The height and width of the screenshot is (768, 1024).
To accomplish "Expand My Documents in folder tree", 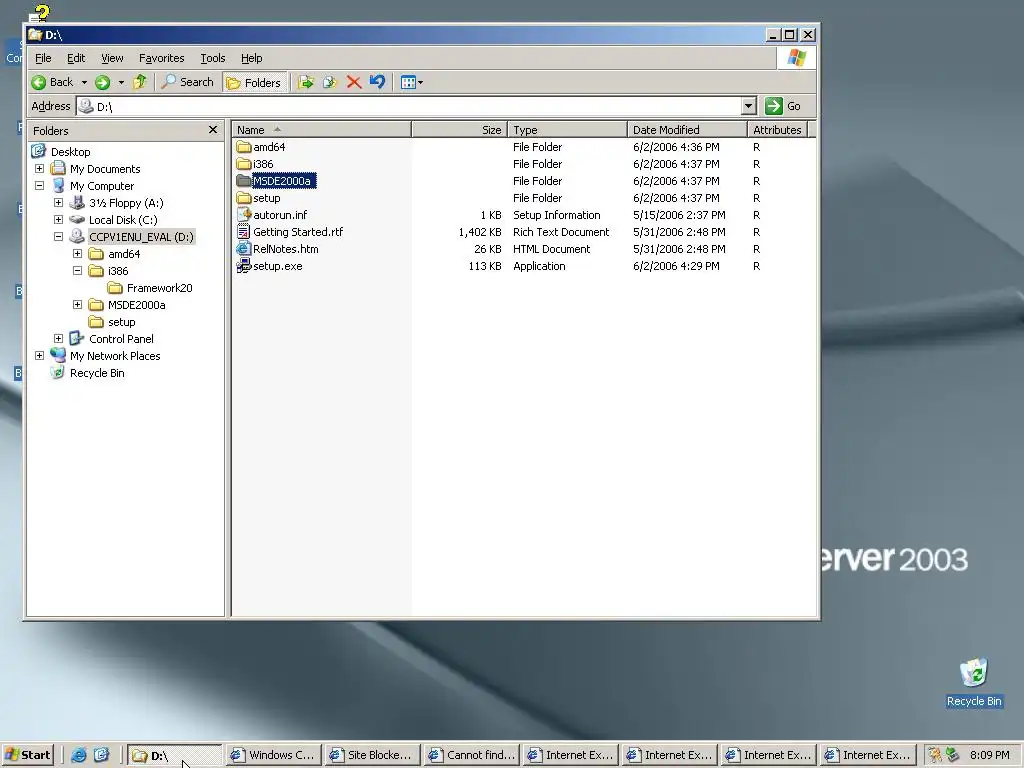I will pyautogui.click(x=39, y=168).
